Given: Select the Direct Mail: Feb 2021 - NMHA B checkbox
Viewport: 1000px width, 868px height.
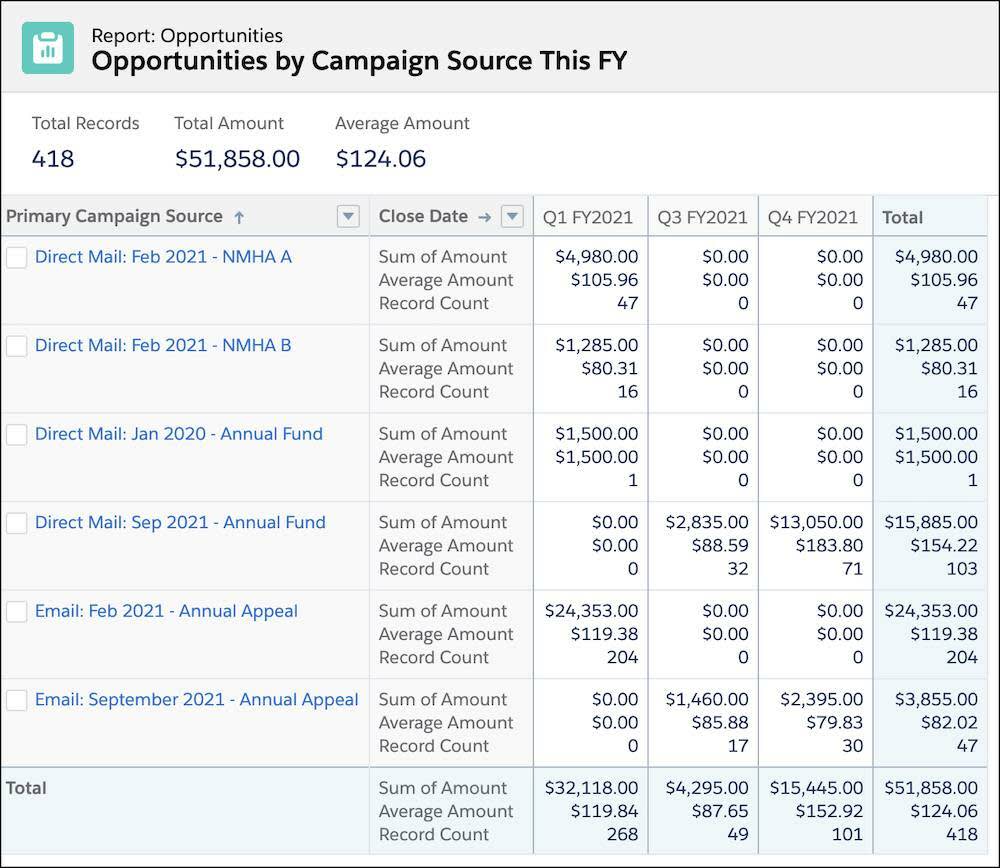Looking at the screenshot, I should click(x=16, y=345).
